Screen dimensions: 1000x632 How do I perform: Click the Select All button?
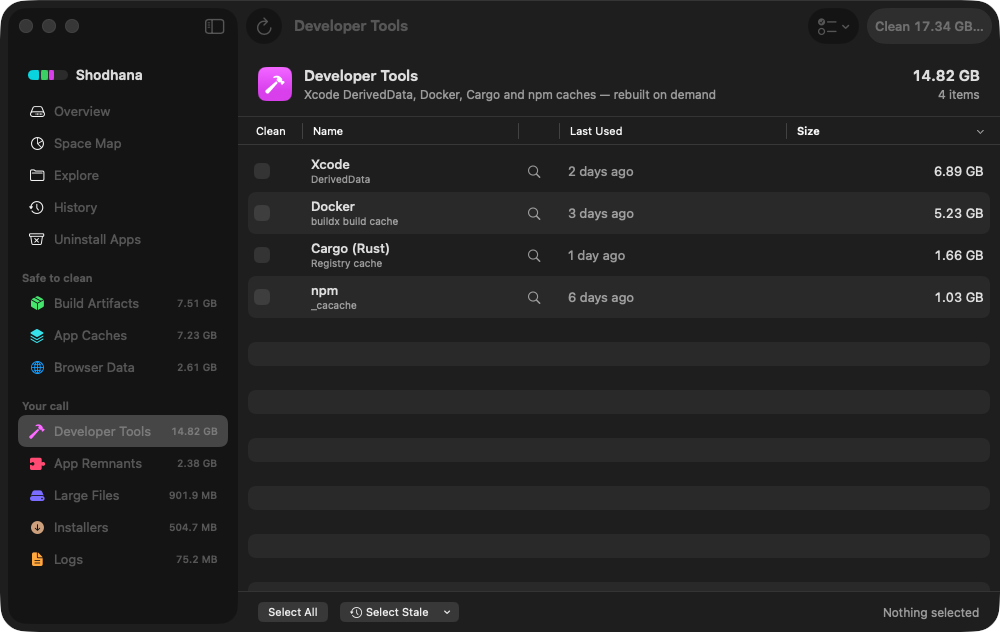point(293,612)
